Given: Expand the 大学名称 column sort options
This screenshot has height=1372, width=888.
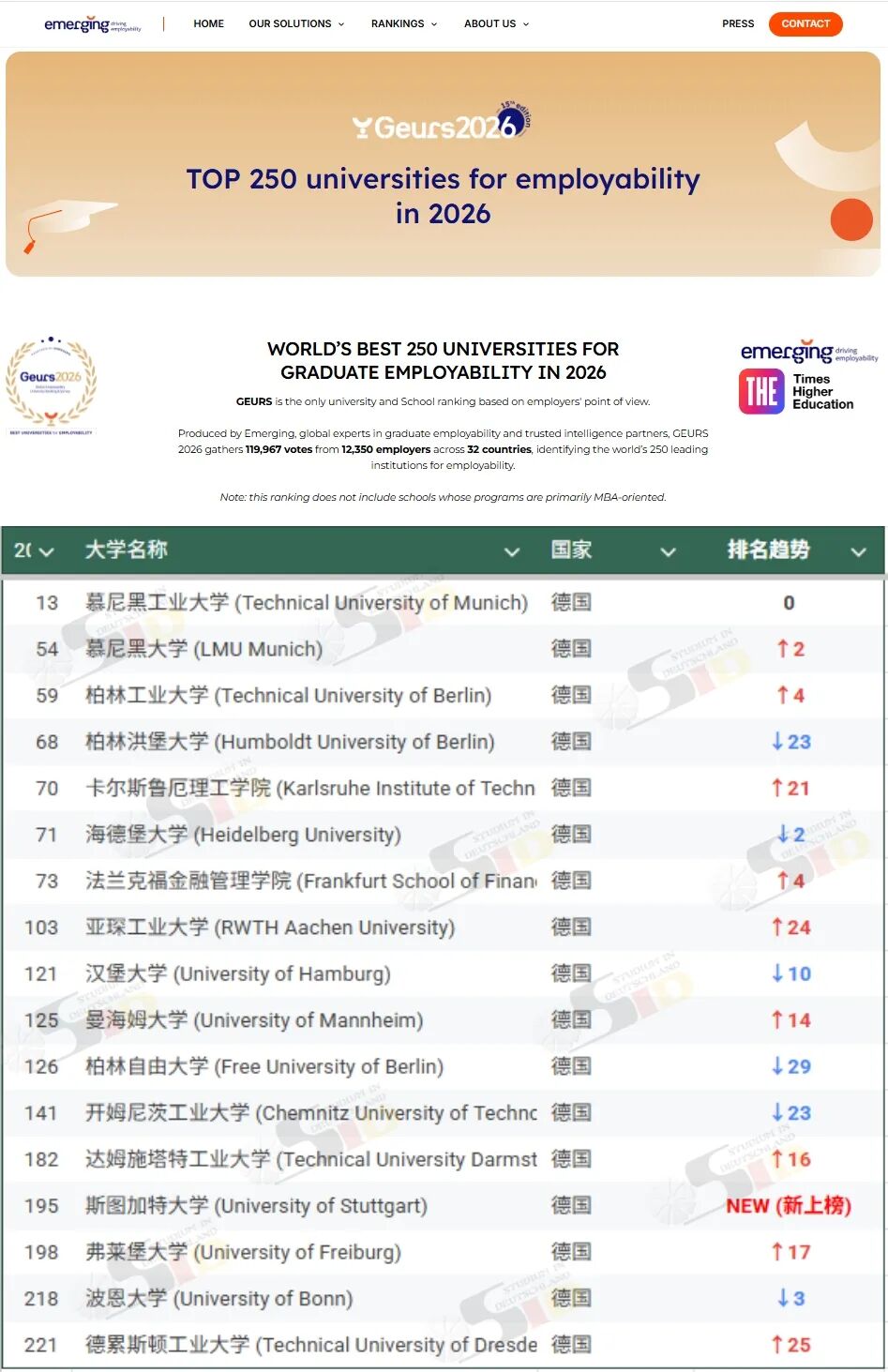Looking at the screenshot, I should click(512, 552).
